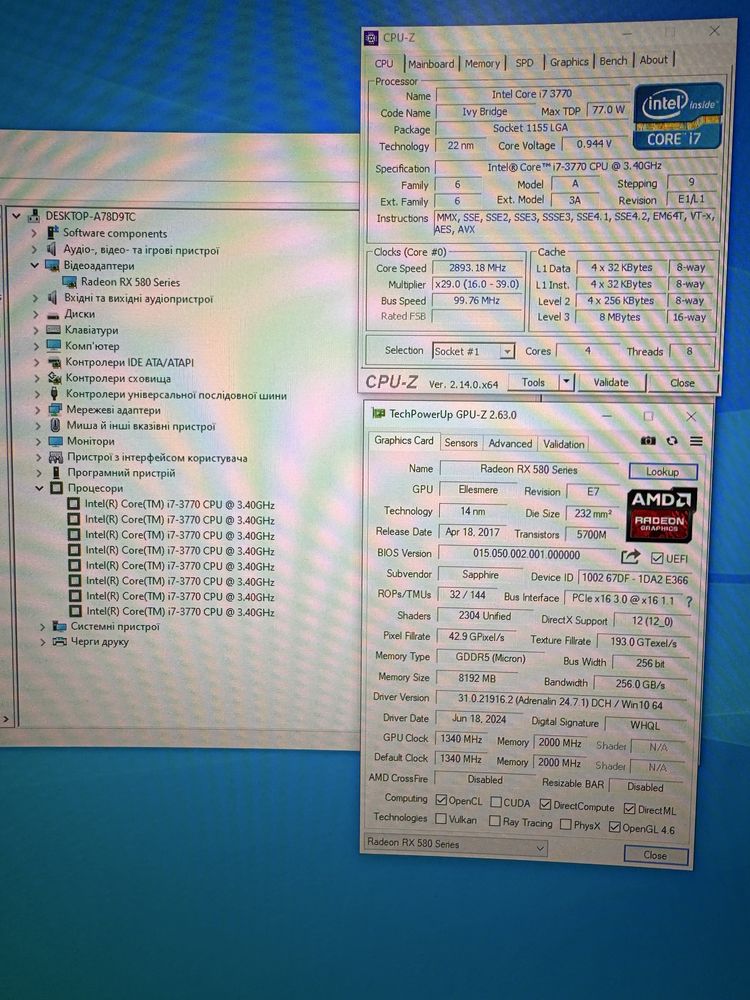Toggle the OpenGL 4.6 checkbox

click(x=614, y=827)
